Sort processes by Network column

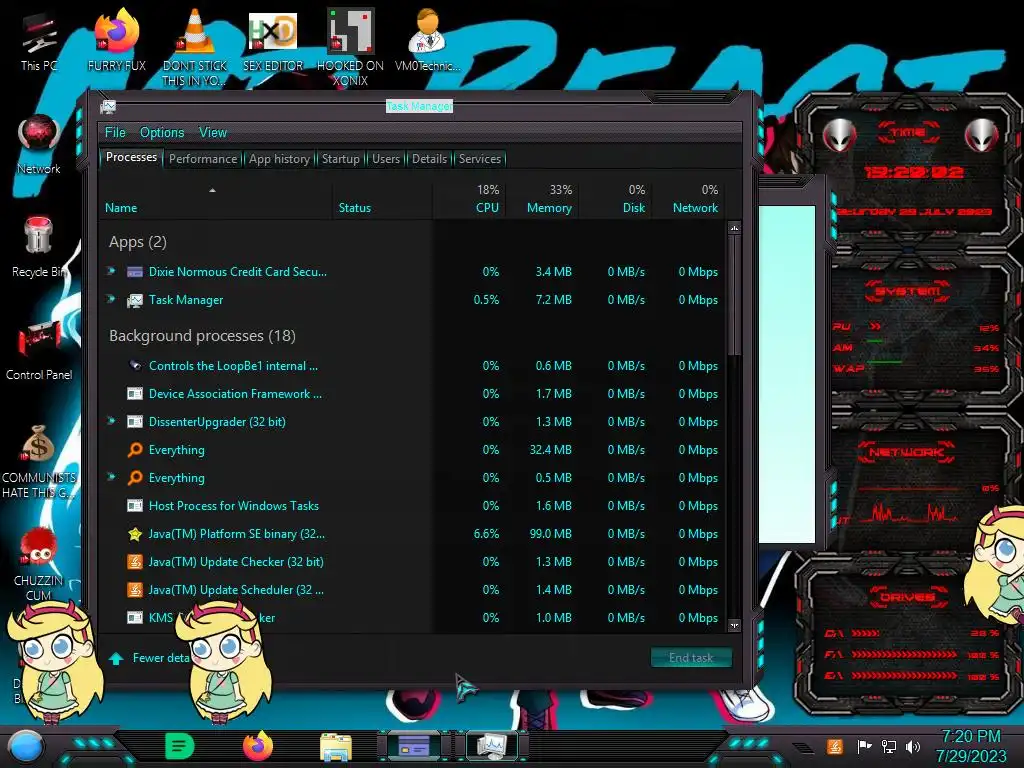[x=688, y=199]
